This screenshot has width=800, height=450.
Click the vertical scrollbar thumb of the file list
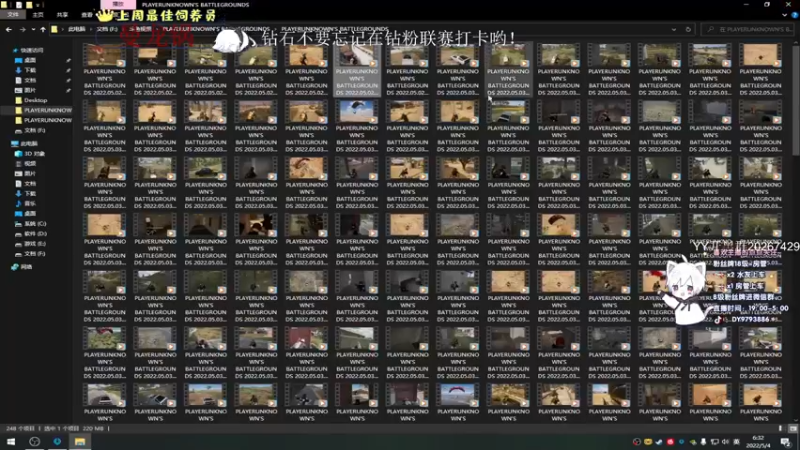795,102
